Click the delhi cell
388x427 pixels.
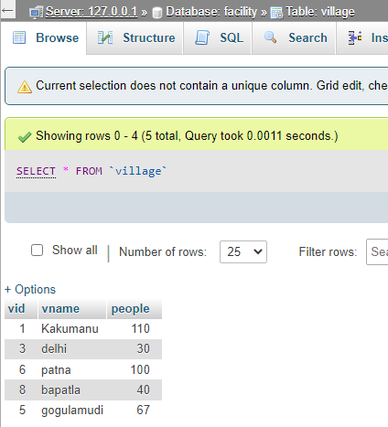(x=54, y=349)
